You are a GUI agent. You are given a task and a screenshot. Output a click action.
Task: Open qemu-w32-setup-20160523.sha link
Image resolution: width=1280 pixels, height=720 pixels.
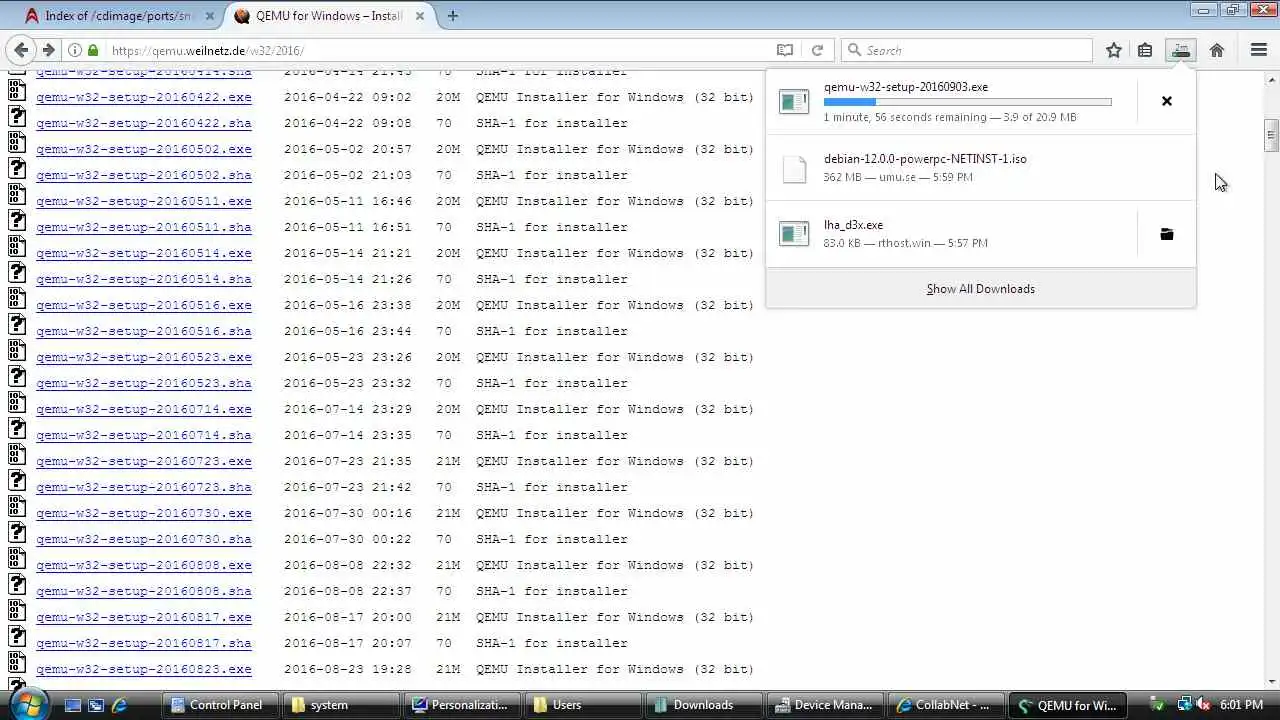(x=144, y=383)
